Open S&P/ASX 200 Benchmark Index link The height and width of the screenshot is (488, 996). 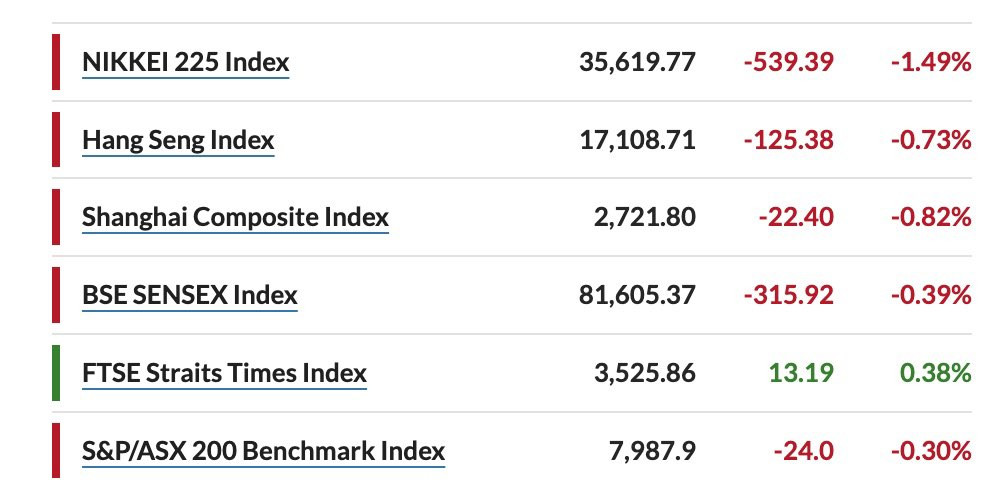[264, 451]
